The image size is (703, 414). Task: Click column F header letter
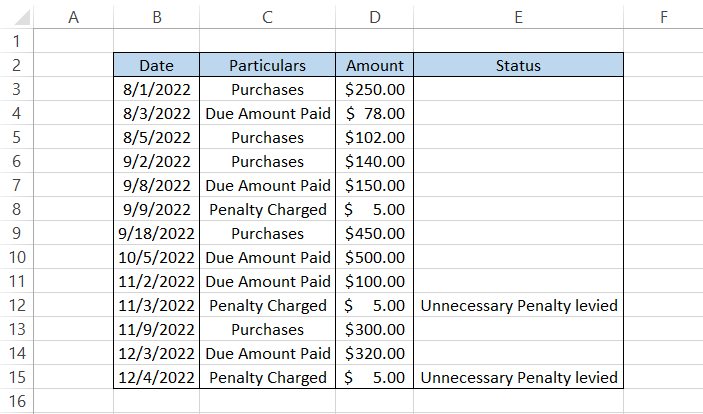664,16
